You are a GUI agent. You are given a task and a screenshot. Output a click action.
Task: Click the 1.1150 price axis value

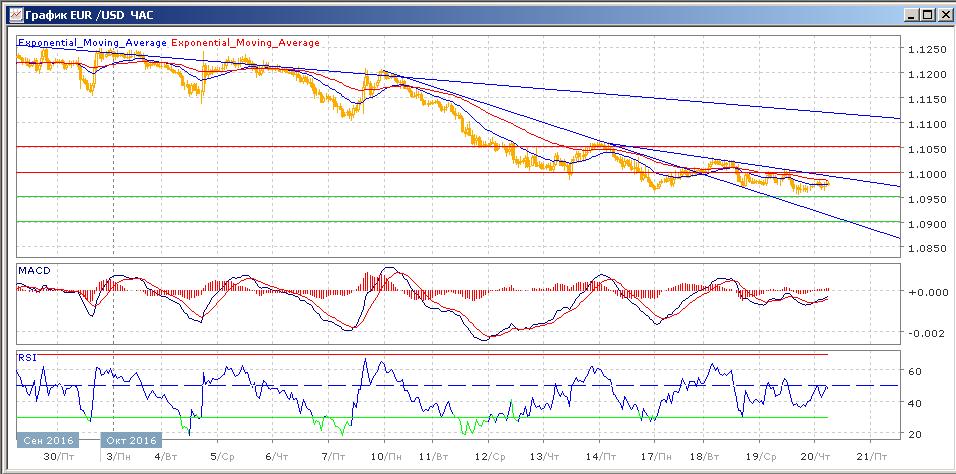[925, 99]
